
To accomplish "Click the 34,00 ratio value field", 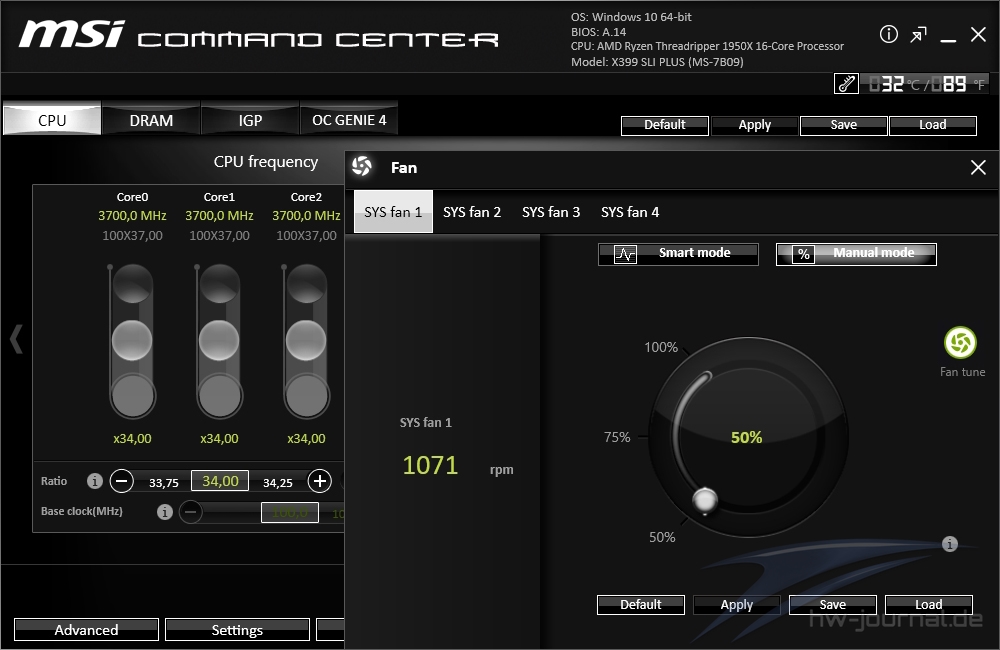I will tap(220, 481).
